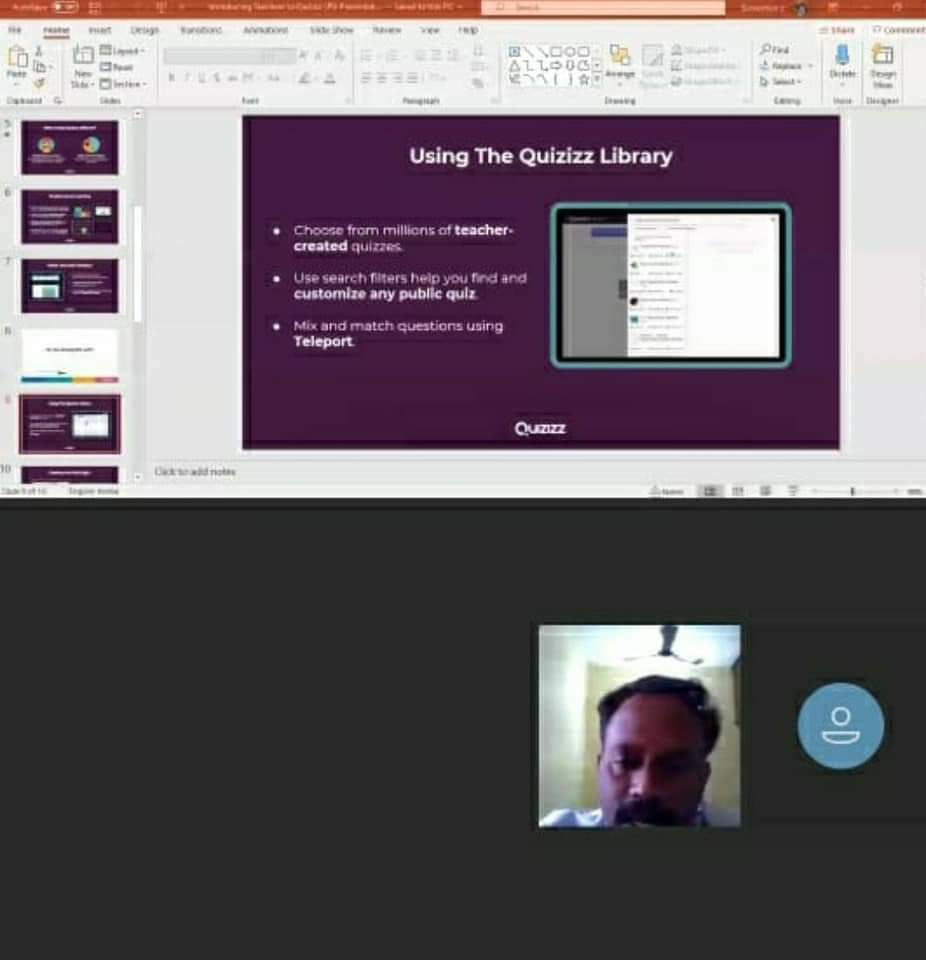Select slide 5 thumbnail with charts
This screenshot has height=960, width=926.
click(x=70, y=148)
